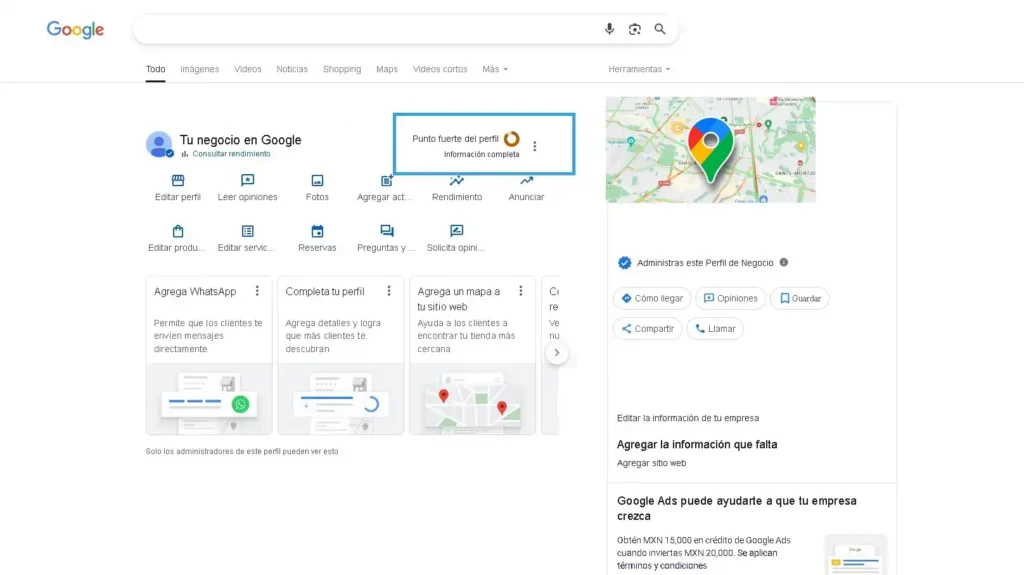Viewport: 1024px width, 575px height.
Task: Open Google Lens image search icon
Action: tap(634, 29)
